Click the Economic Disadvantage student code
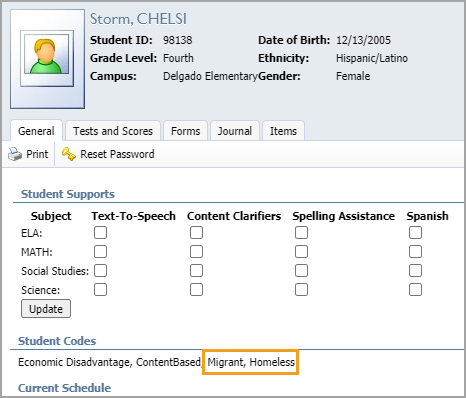 pyautogui.click(x=74, y=362)
